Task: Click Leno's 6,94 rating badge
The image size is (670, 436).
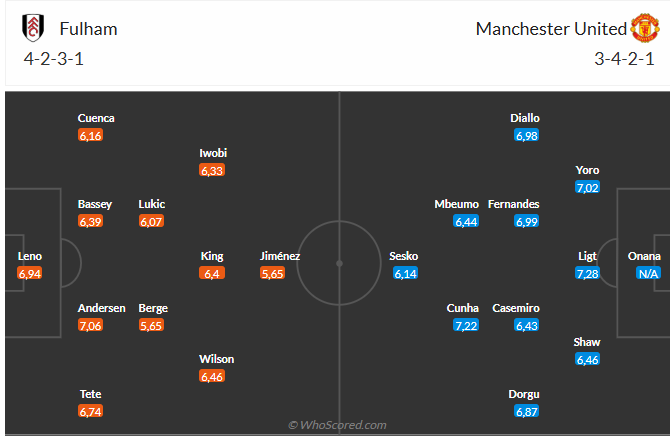Action: [30, 273]
